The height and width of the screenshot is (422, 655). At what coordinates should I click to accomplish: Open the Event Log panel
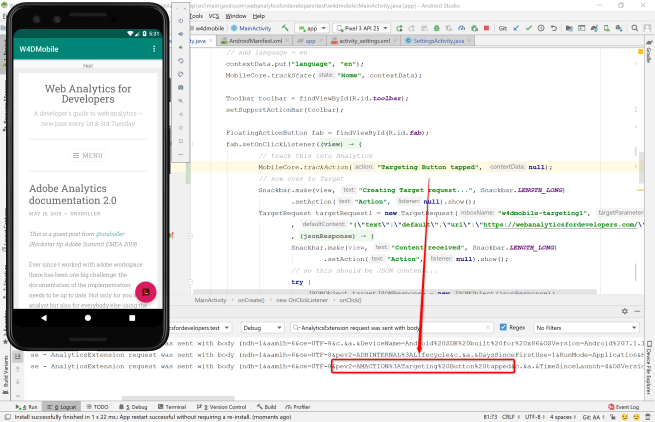[625, 407]
